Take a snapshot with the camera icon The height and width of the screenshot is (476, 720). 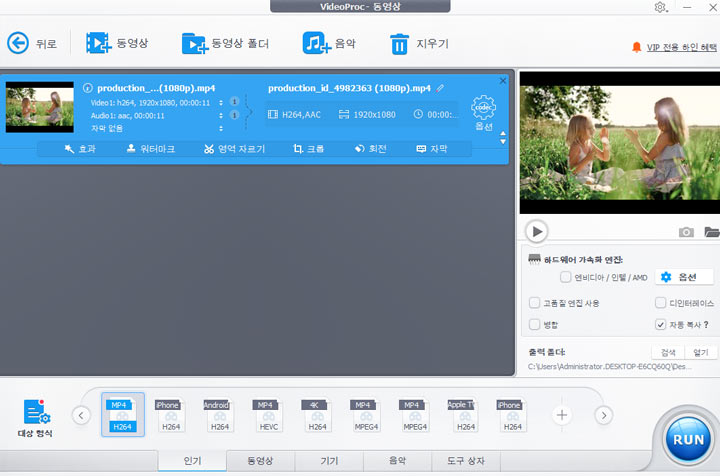[686, 232]
